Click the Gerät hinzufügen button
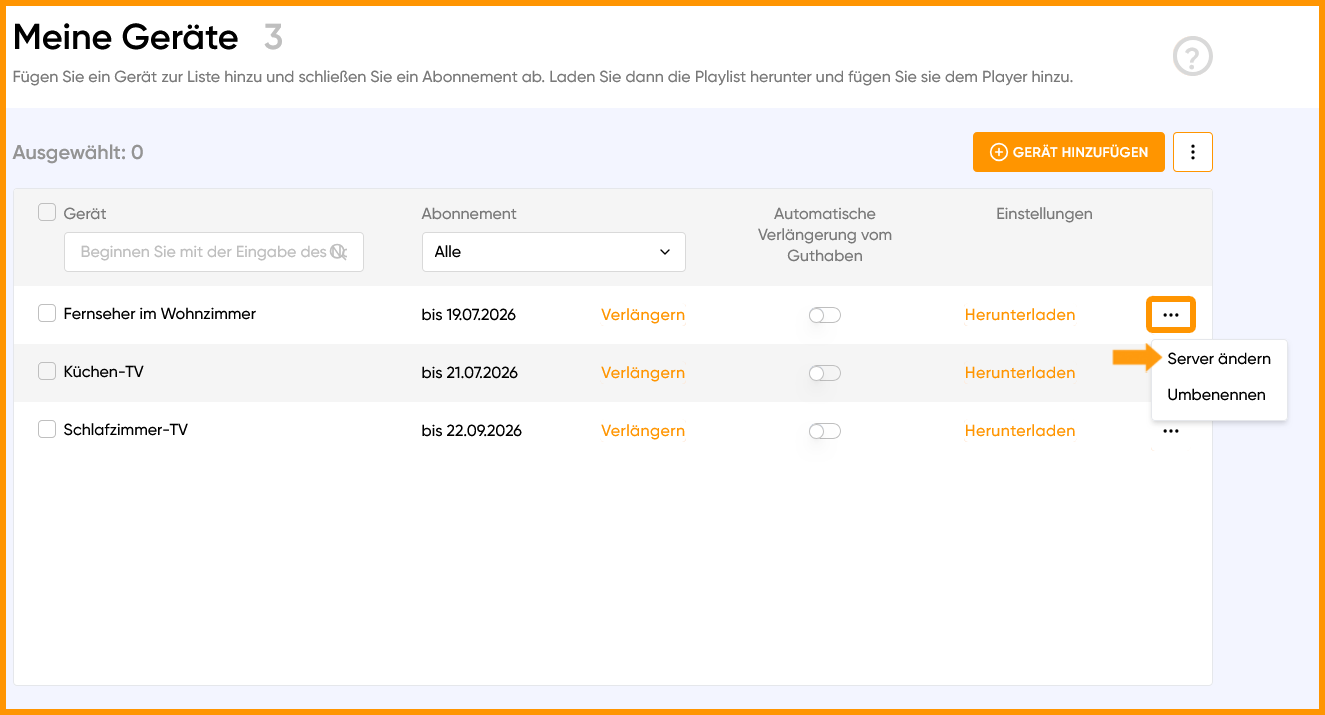 [x=1069, y=152]
